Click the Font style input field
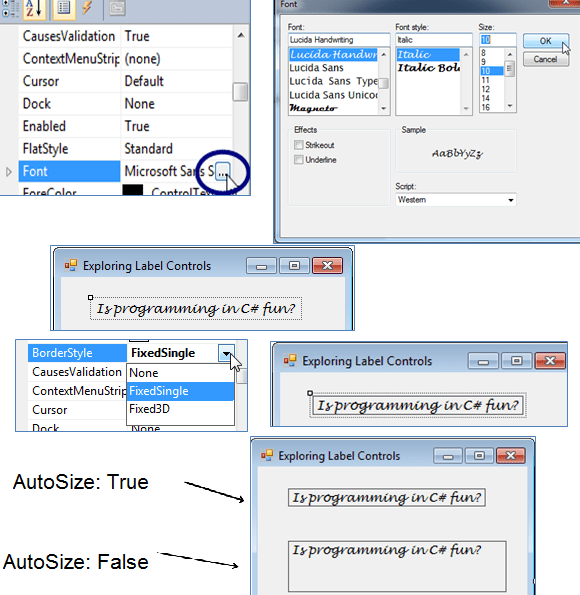 [433, 40]
